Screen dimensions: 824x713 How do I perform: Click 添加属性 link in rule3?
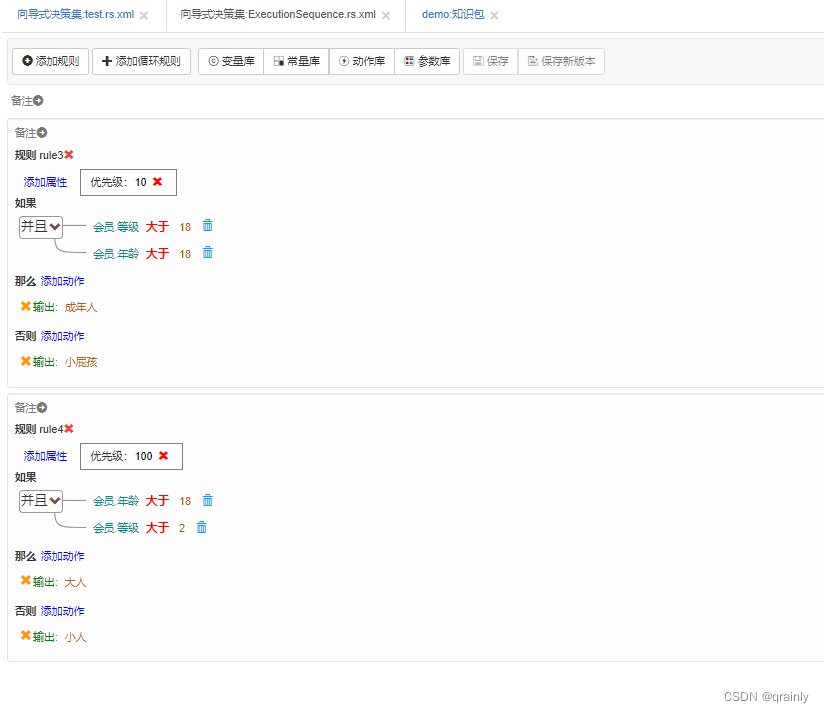pyautogui.click(x=45, y=182)
